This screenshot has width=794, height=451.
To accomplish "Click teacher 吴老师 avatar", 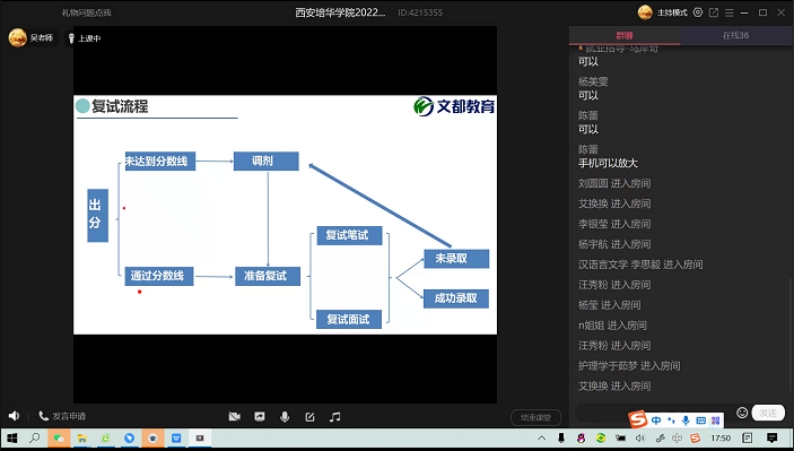I will [x=17, y=38].
